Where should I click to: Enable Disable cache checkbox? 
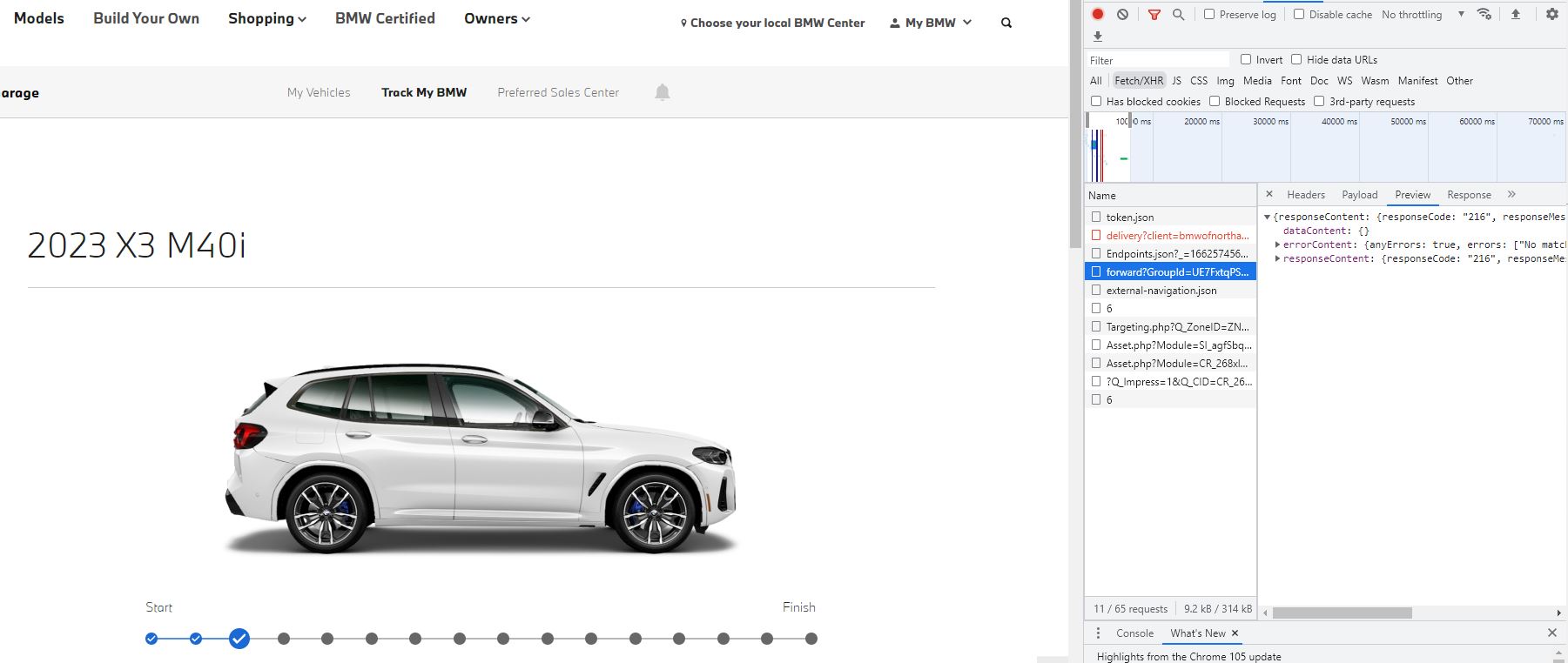pos(1299,14)
